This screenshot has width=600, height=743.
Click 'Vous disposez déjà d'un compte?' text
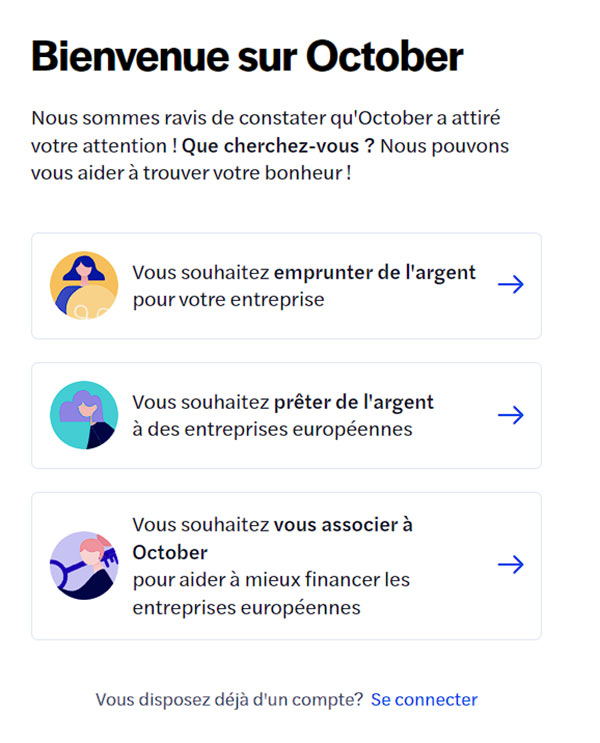coord(229,699)
